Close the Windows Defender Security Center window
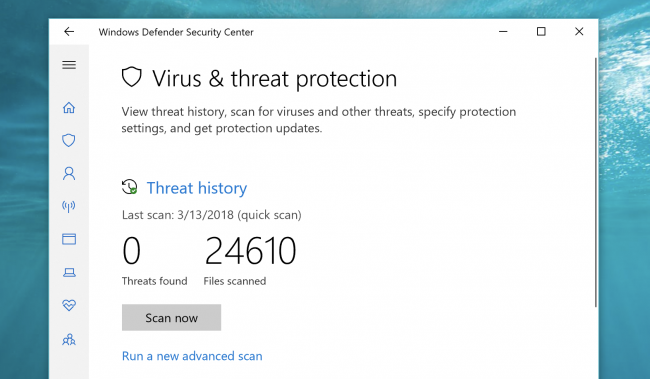Viewport: 650px width, 379px height. [579, 32]
